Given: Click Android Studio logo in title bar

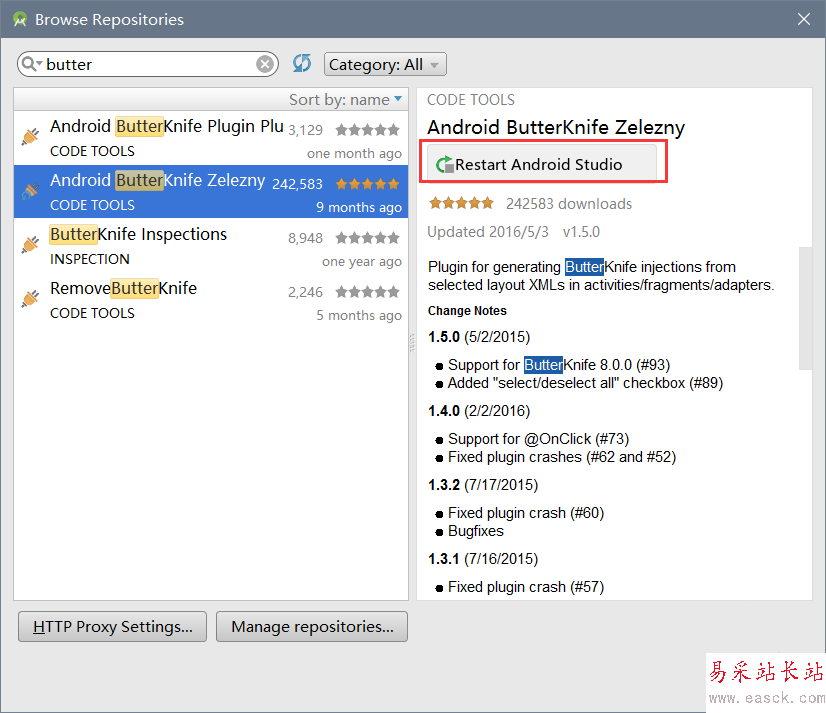Looking at the screenshot, I should 20,19.
